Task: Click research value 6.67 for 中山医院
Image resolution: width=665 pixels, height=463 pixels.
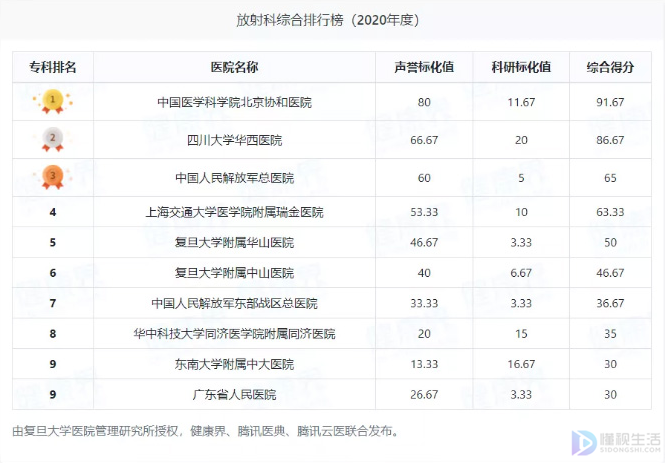Action: [x=521, y=273]
